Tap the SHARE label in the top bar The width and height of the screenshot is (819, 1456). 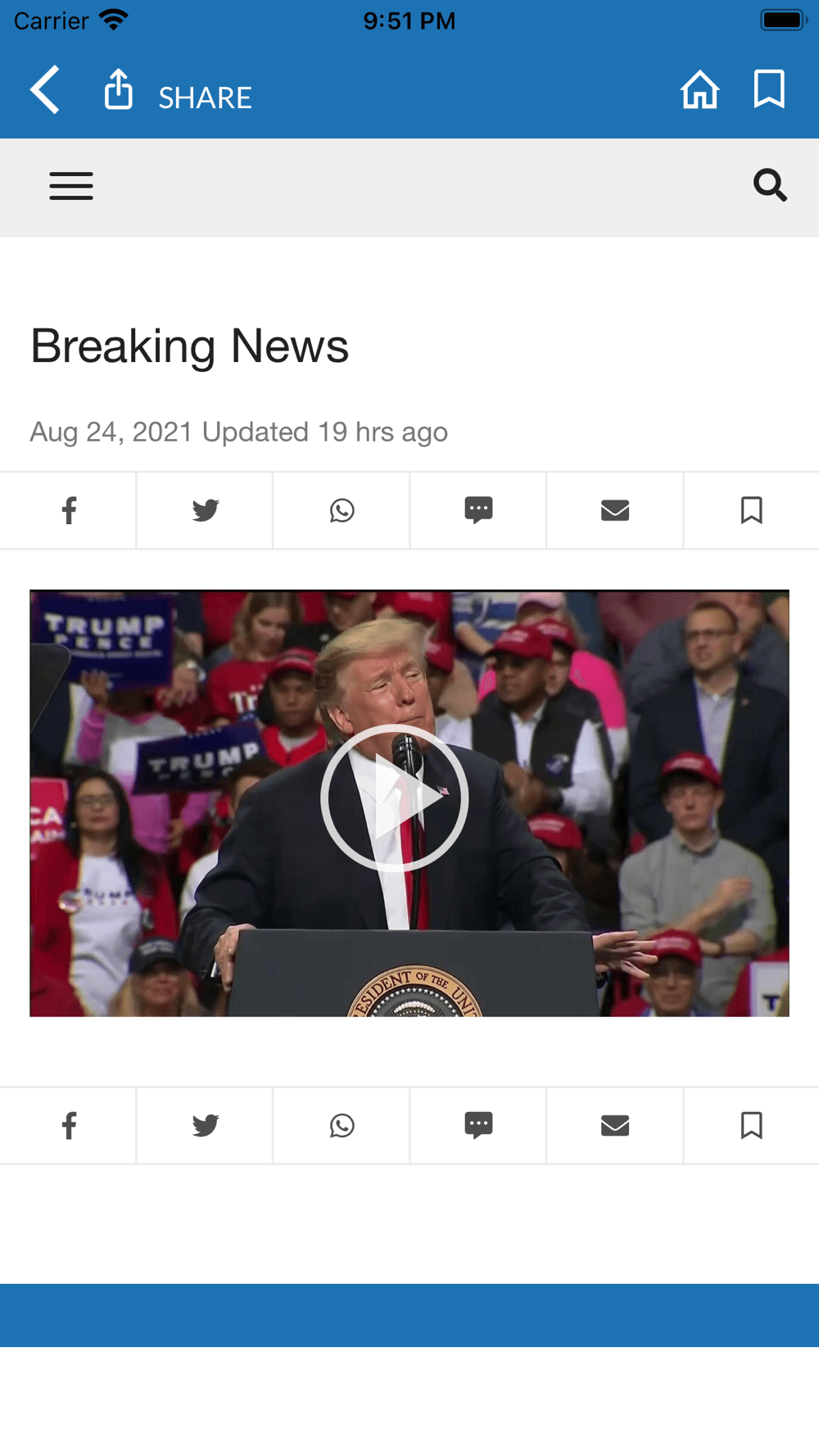(x=205, y=97)
